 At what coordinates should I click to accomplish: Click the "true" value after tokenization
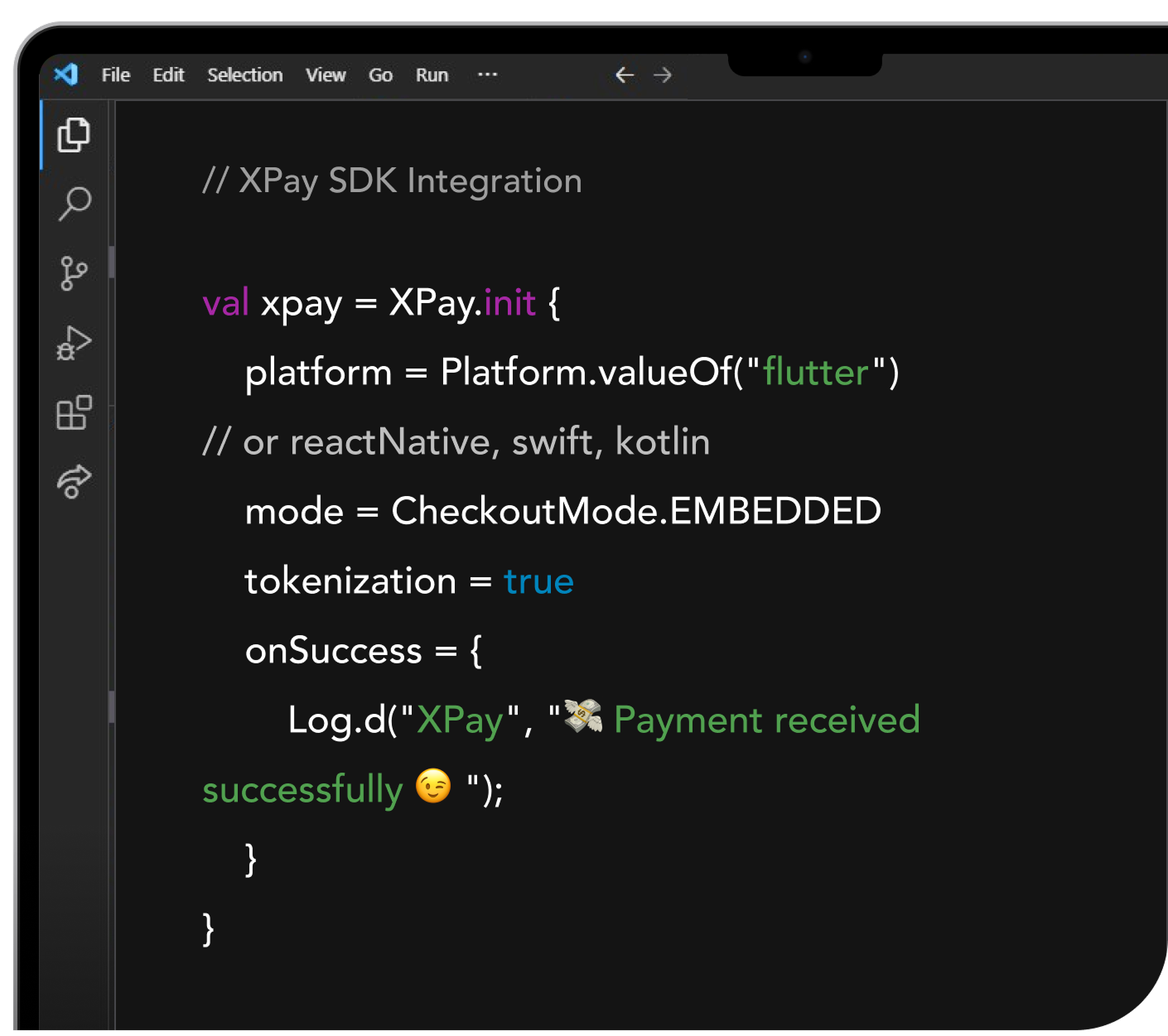(x=538, y=581)
